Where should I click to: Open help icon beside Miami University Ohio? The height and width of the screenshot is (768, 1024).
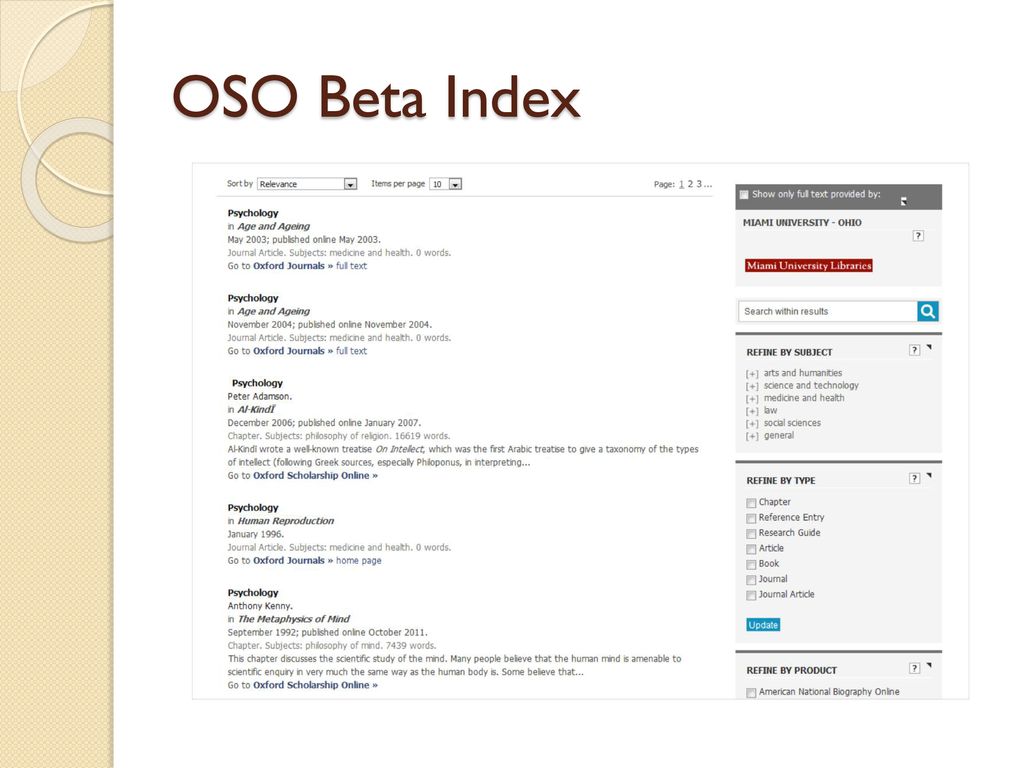[x=918, y=236]
